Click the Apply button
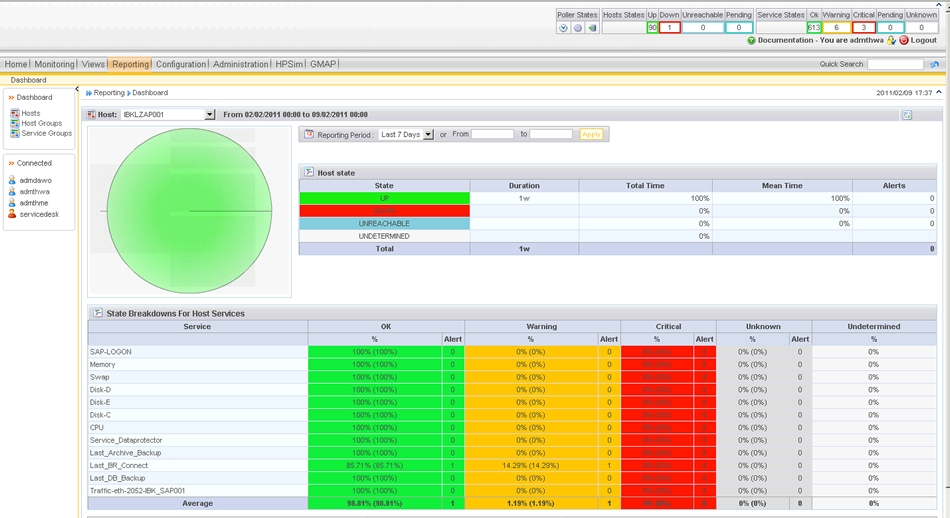The width and height of the screenshot is (950, 518). (591, 134)
